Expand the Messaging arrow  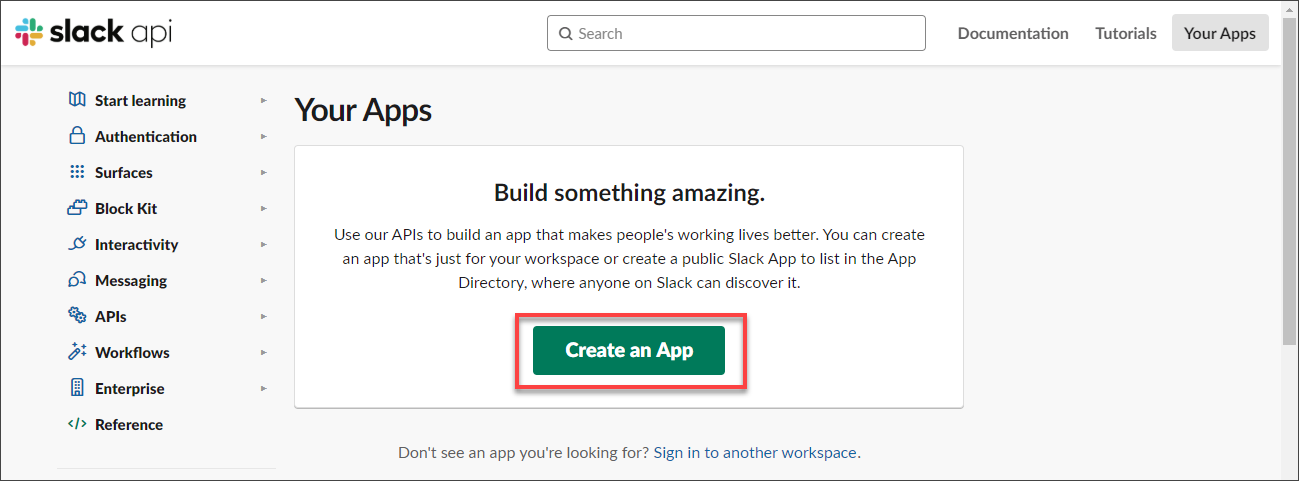pyautogui.click(x=264, y=280)
